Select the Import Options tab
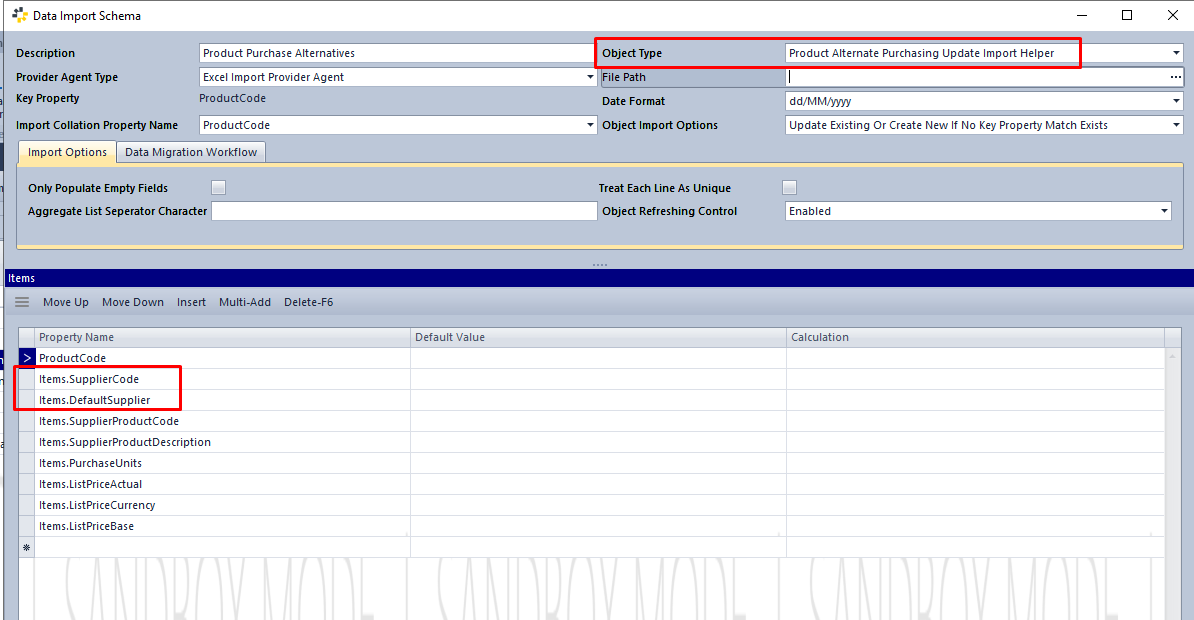 tap(66, 152)
